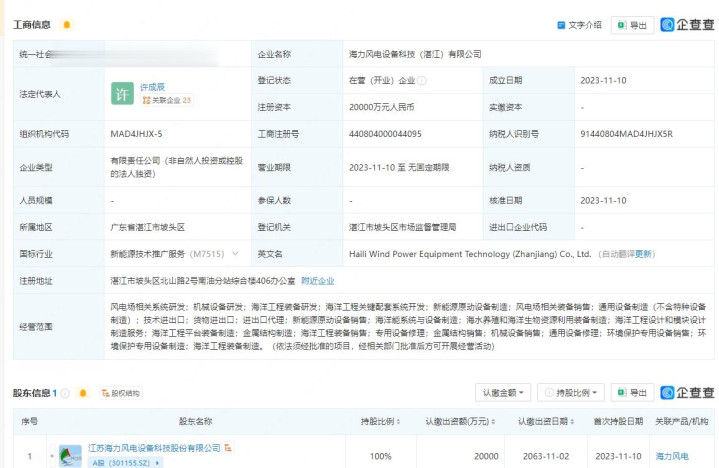The height and width of the screenshot is (468, 719).
Task: Sort by 认缴出资日期 column header
Action: click(546, 421)
